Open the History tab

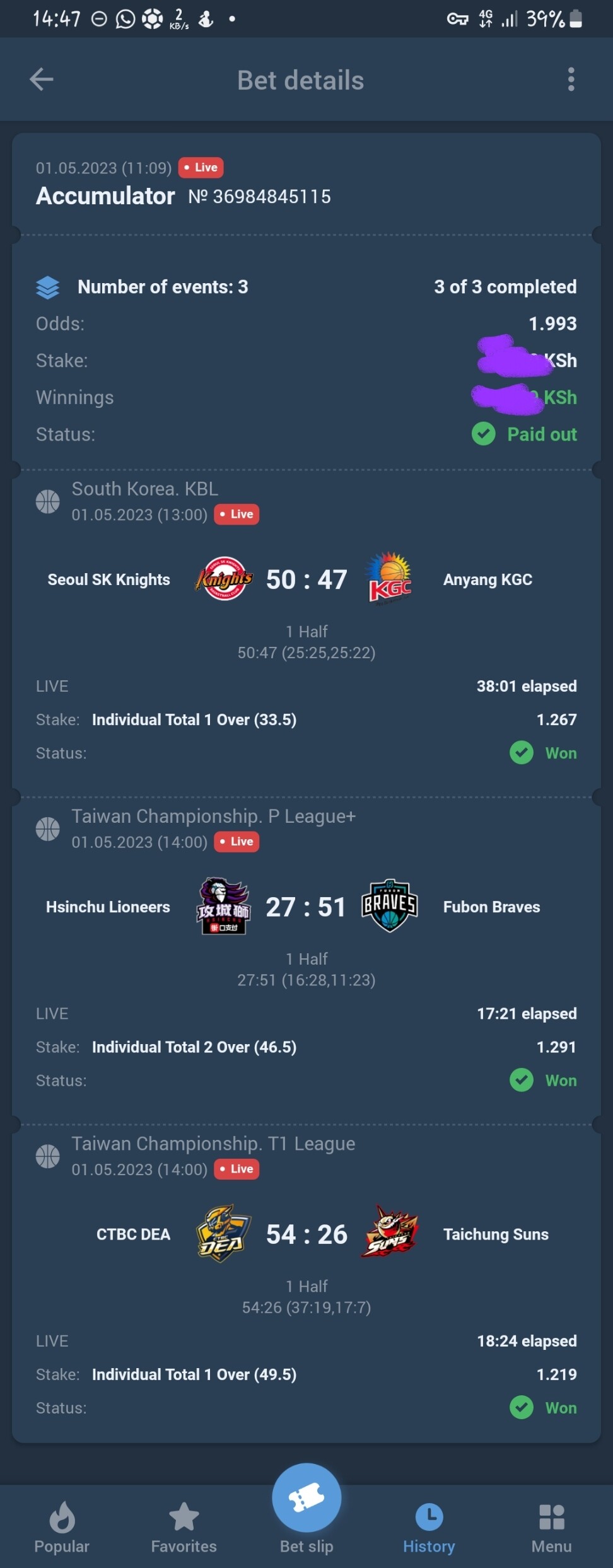429,1528
